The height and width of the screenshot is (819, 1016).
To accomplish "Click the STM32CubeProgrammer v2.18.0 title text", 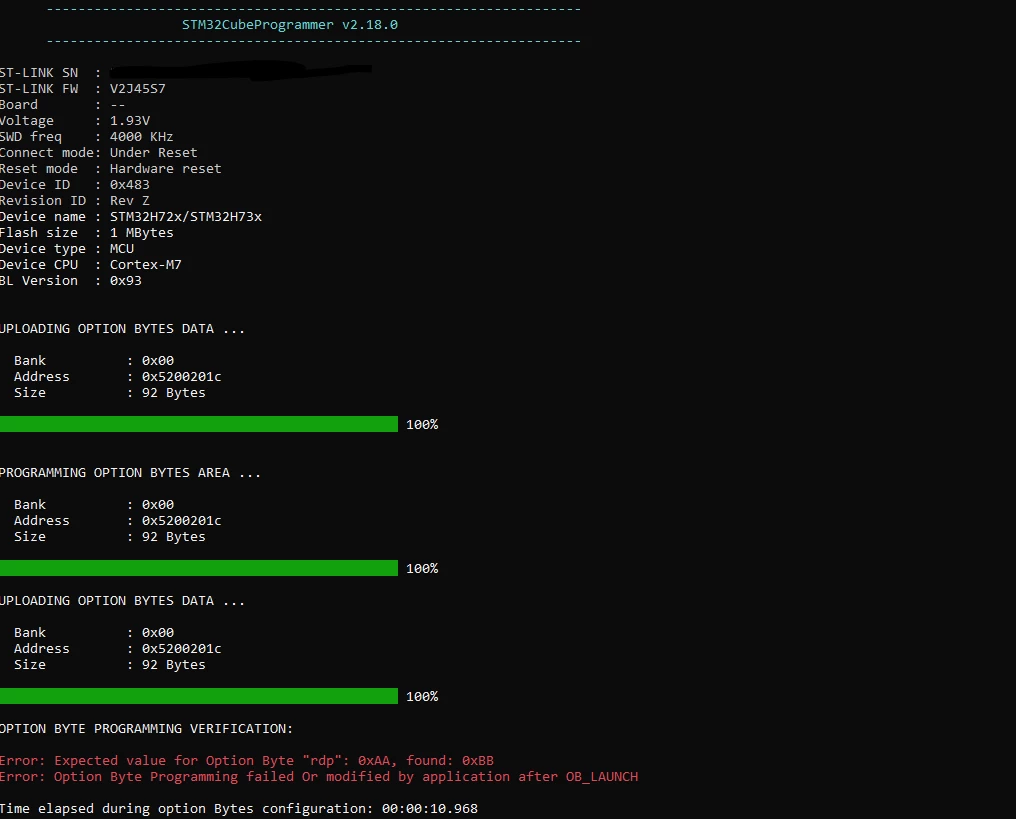I will (290, 25).
